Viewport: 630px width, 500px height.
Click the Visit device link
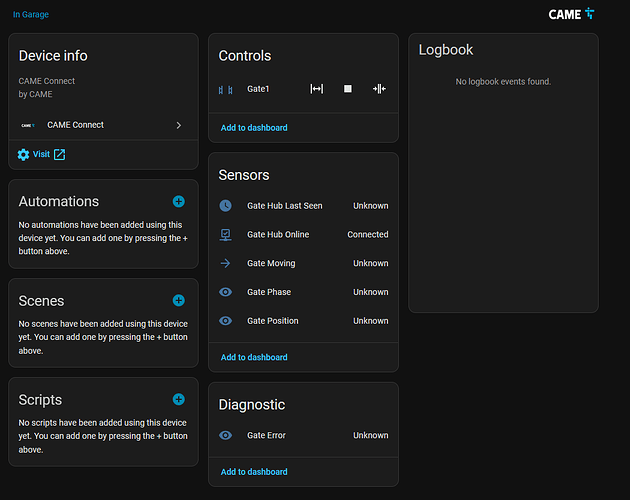pyautogui.click(x=41, y=155)
